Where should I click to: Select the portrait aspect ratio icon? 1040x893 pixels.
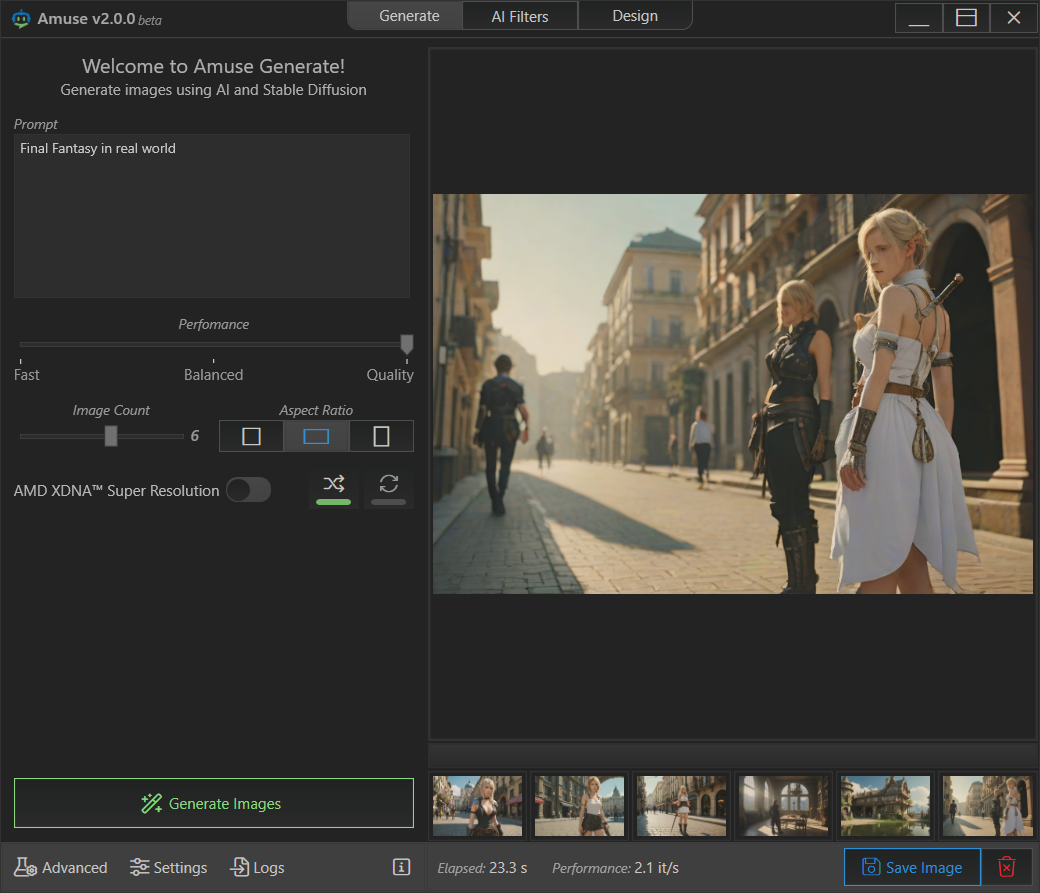coord(381,436)
